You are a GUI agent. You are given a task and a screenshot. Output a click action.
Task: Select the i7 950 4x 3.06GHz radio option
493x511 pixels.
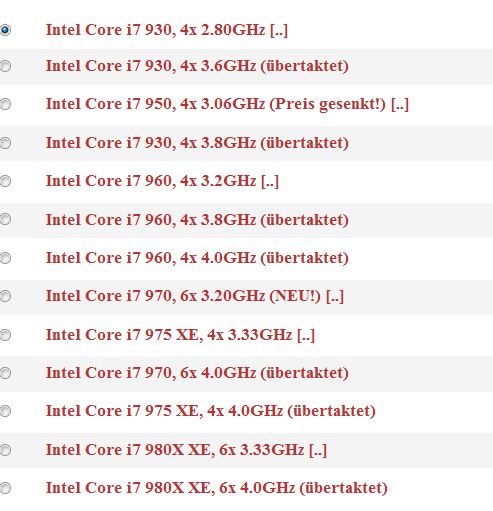click(x=5, y=104)
